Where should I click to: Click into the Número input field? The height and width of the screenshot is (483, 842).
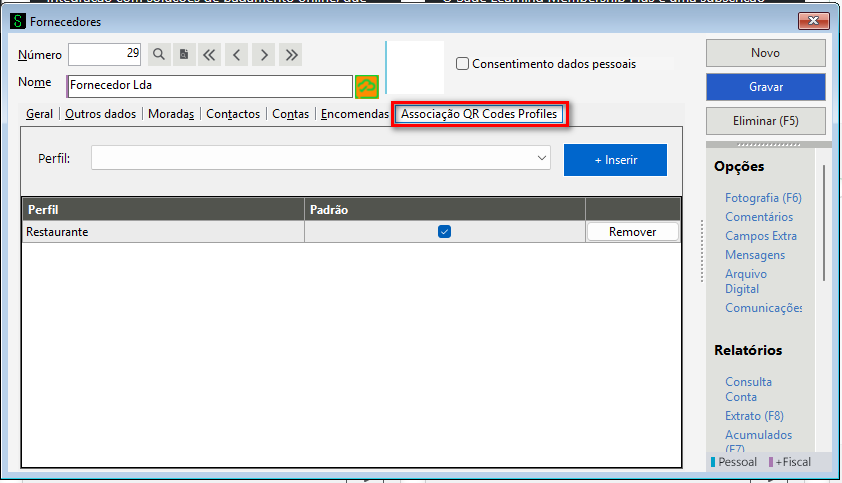coord(105,55)
